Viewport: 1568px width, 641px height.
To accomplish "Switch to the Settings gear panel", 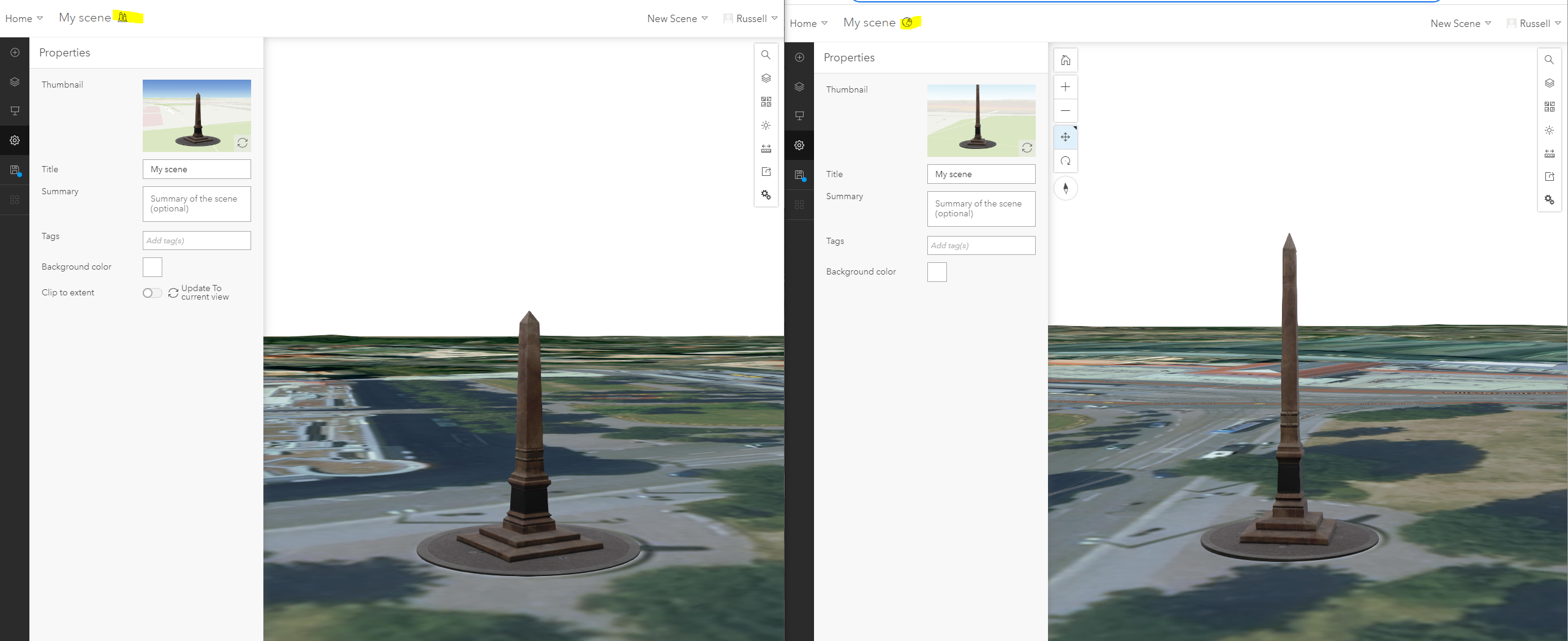I will tap(15, 140).
